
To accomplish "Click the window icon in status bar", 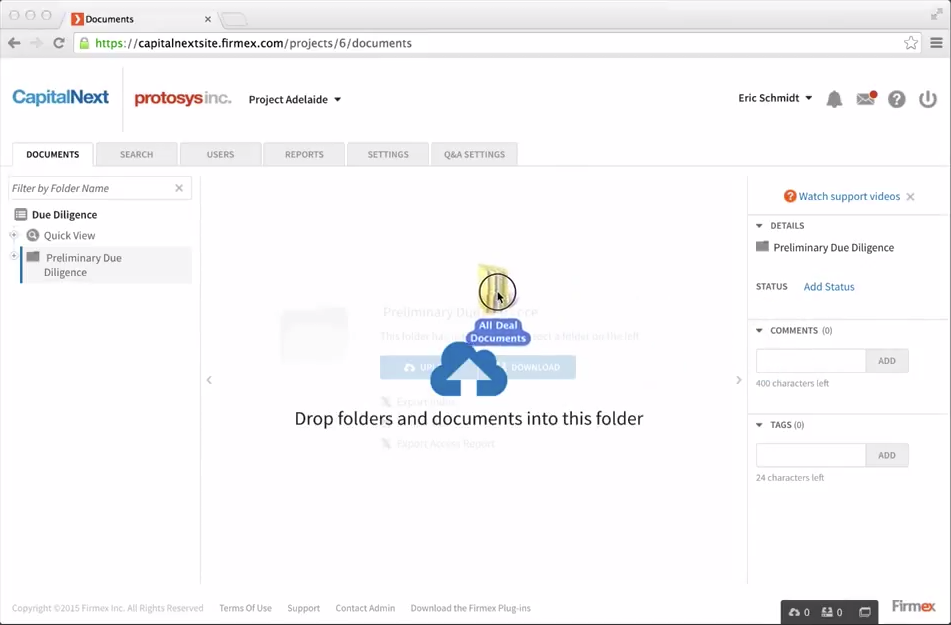I will 865,612.
